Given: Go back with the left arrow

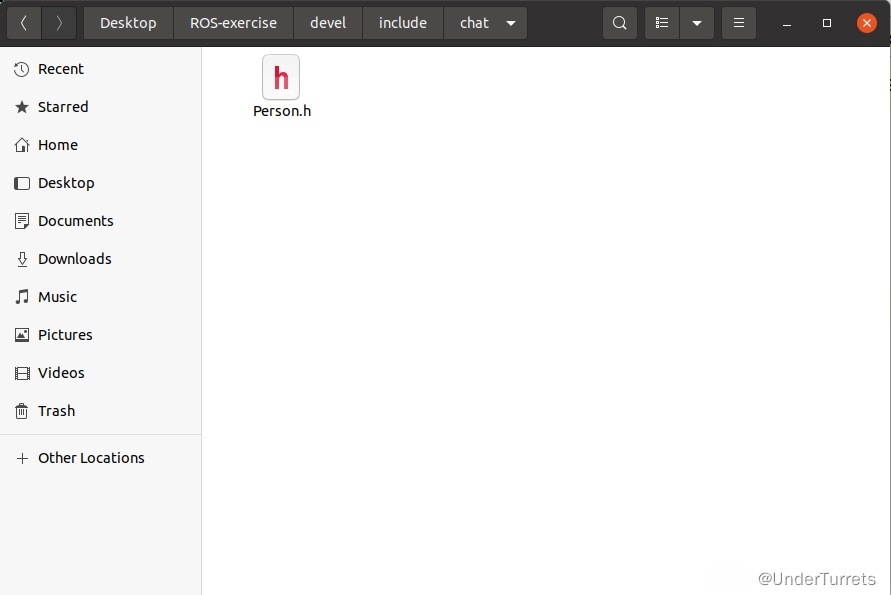Looking at the screenshot, I should (24, 23).
